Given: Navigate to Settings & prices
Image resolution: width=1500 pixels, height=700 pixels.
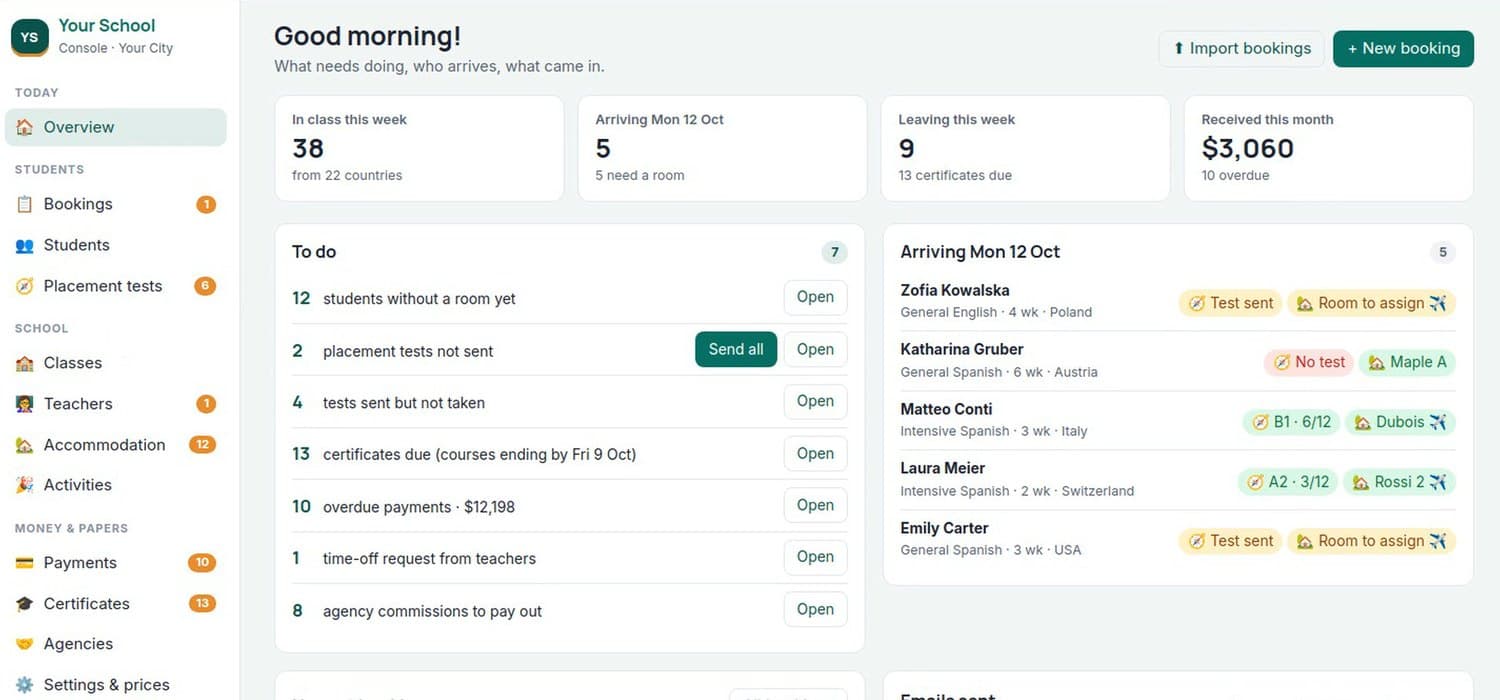Looking at the screenshot, I should (116, 685).
